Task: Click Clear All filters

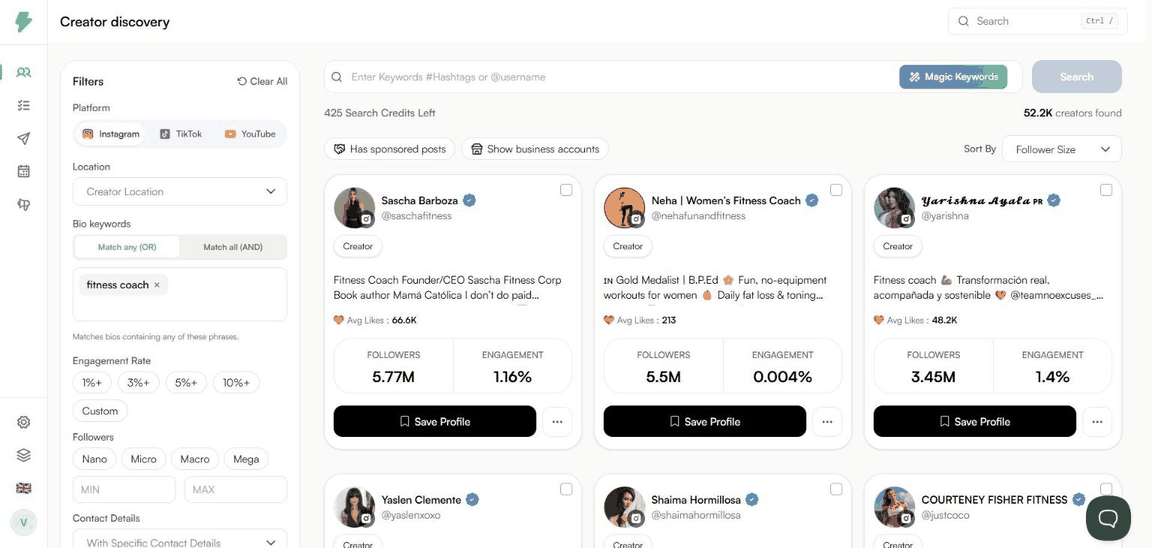Action: tap(262, 82)
